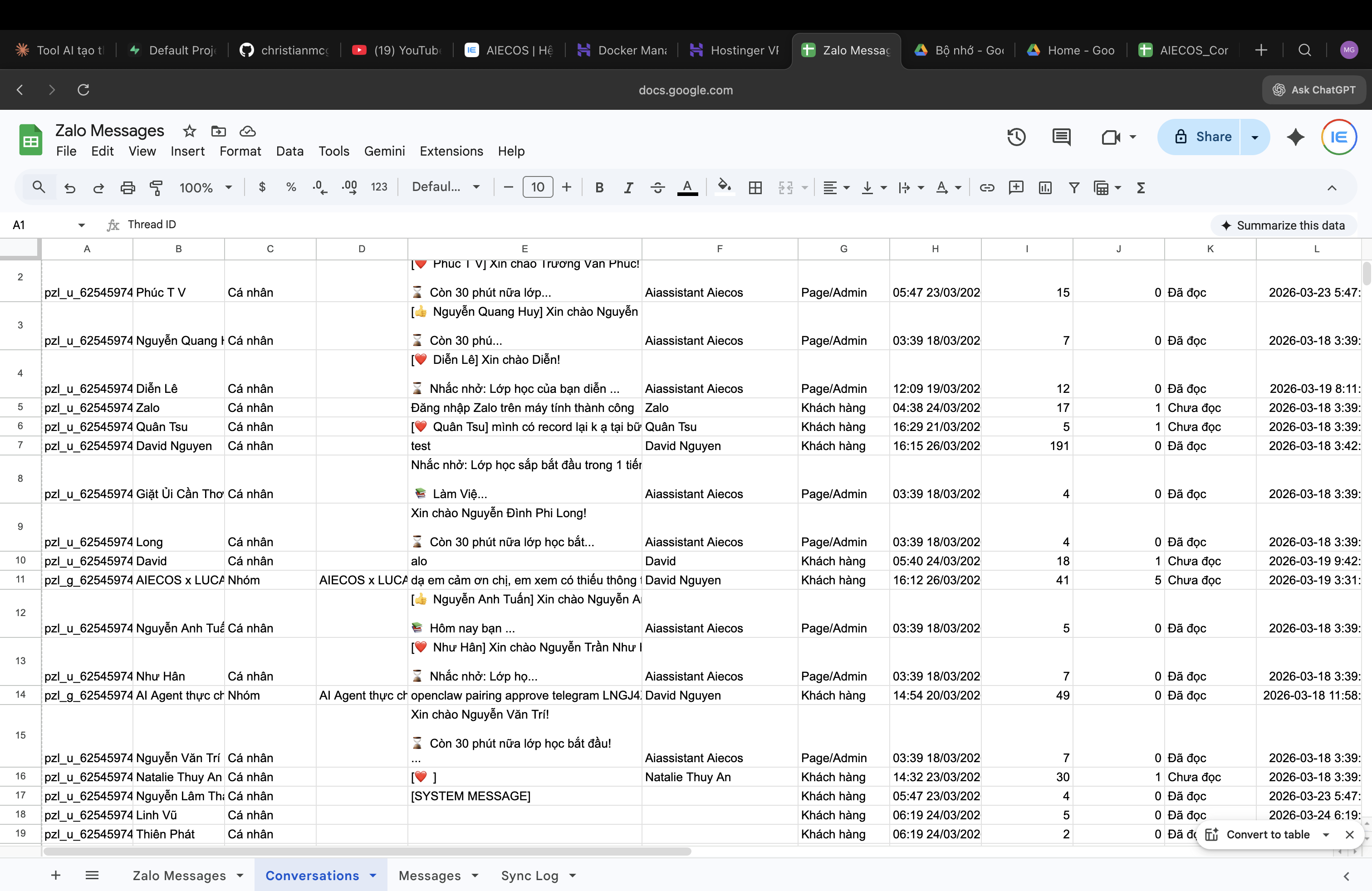
Task: Click Summarize this data button
Action: tap(1283, 225)
